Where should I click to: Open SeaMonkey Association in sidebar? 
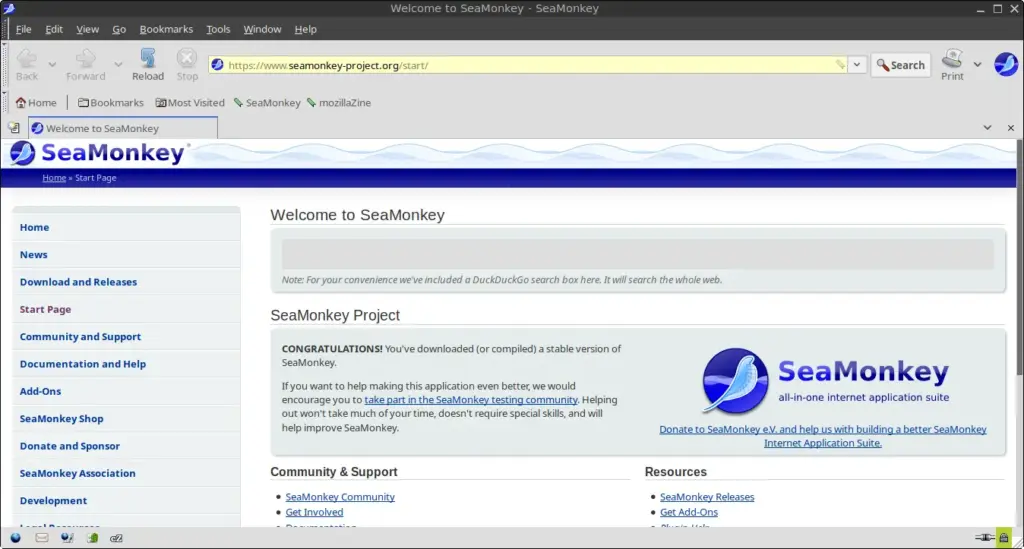tap(77, 474)
